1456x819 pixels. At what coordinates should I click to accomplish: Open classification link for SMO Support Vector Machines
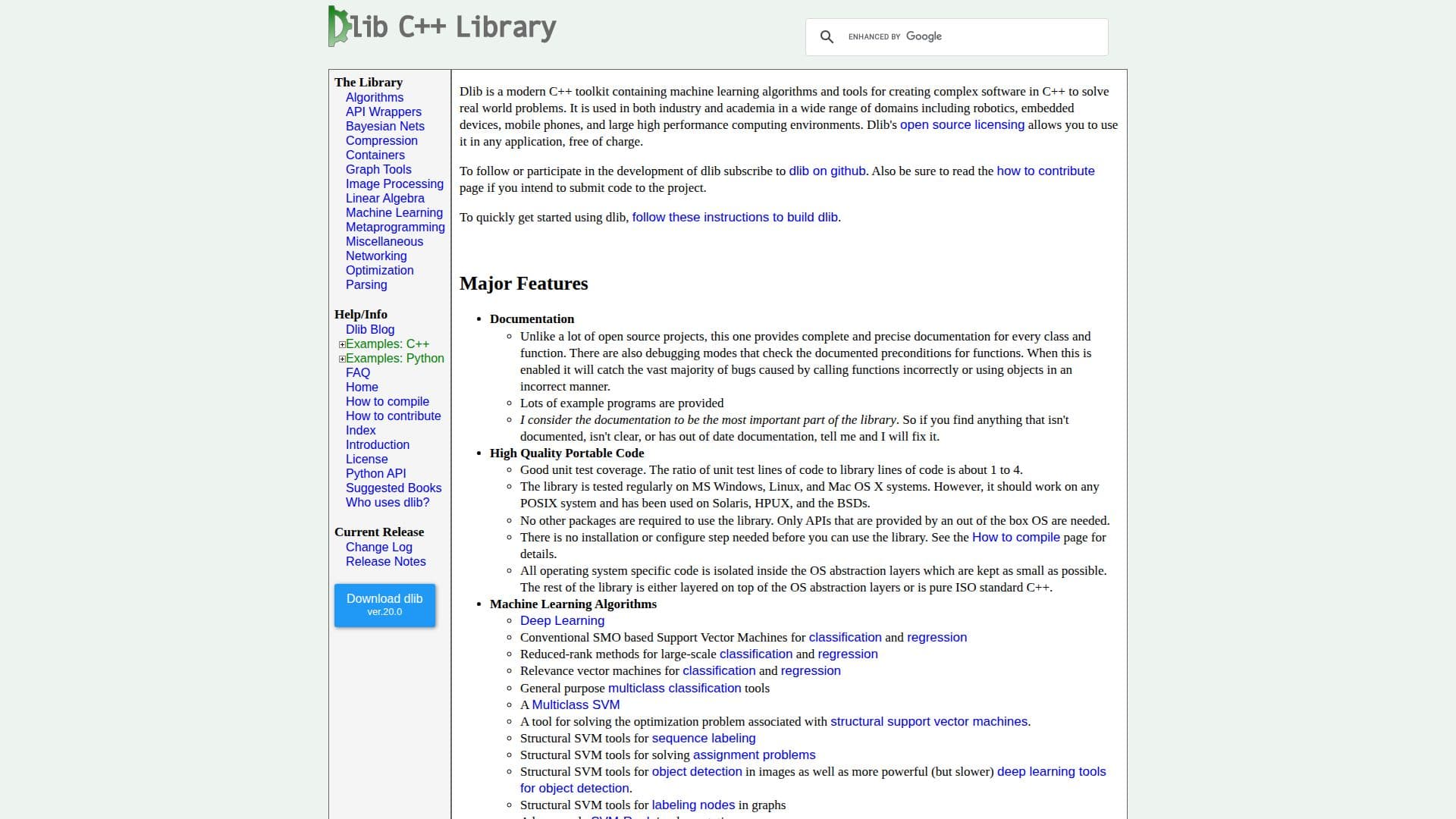[845, 637]
